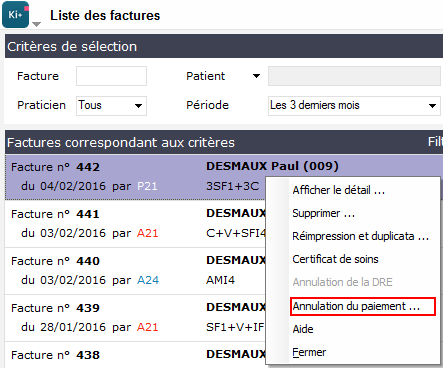
Task: Open the Période dropdown list
Action: point(354,106)
